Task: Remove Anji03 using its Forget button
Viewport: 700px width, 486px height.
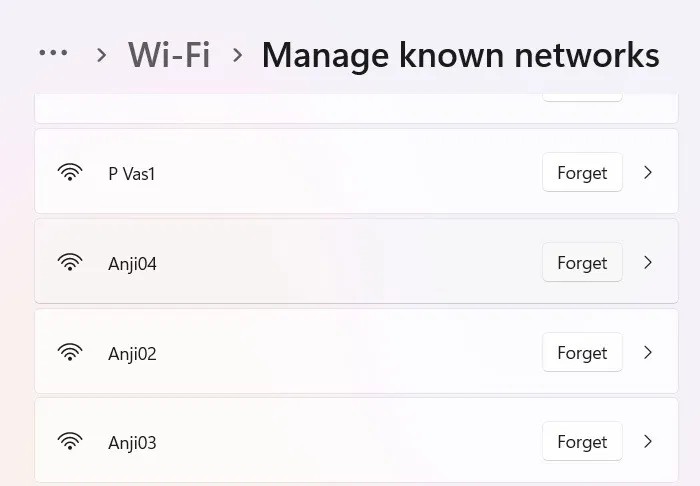Action: [x=582, y=442]
